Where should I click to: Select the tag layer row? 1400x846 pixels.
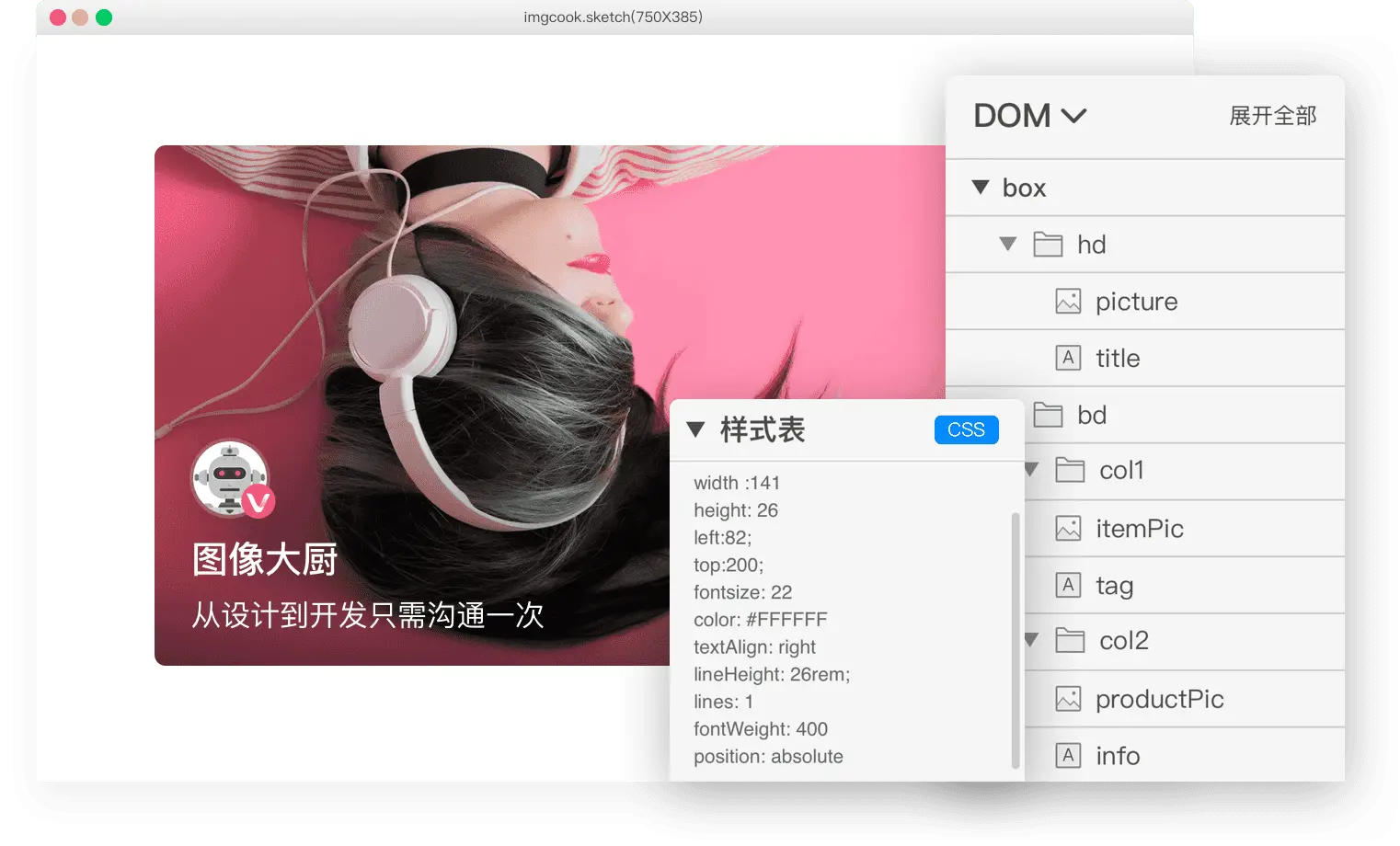coord(1185,585)
